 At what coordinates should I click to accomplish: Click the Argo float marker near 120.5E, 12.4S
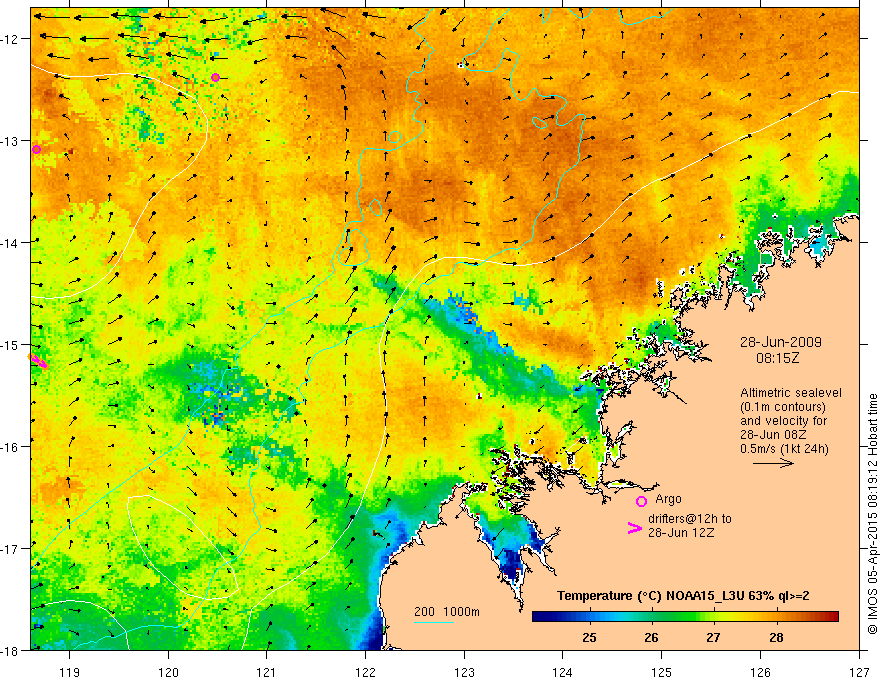216,77
